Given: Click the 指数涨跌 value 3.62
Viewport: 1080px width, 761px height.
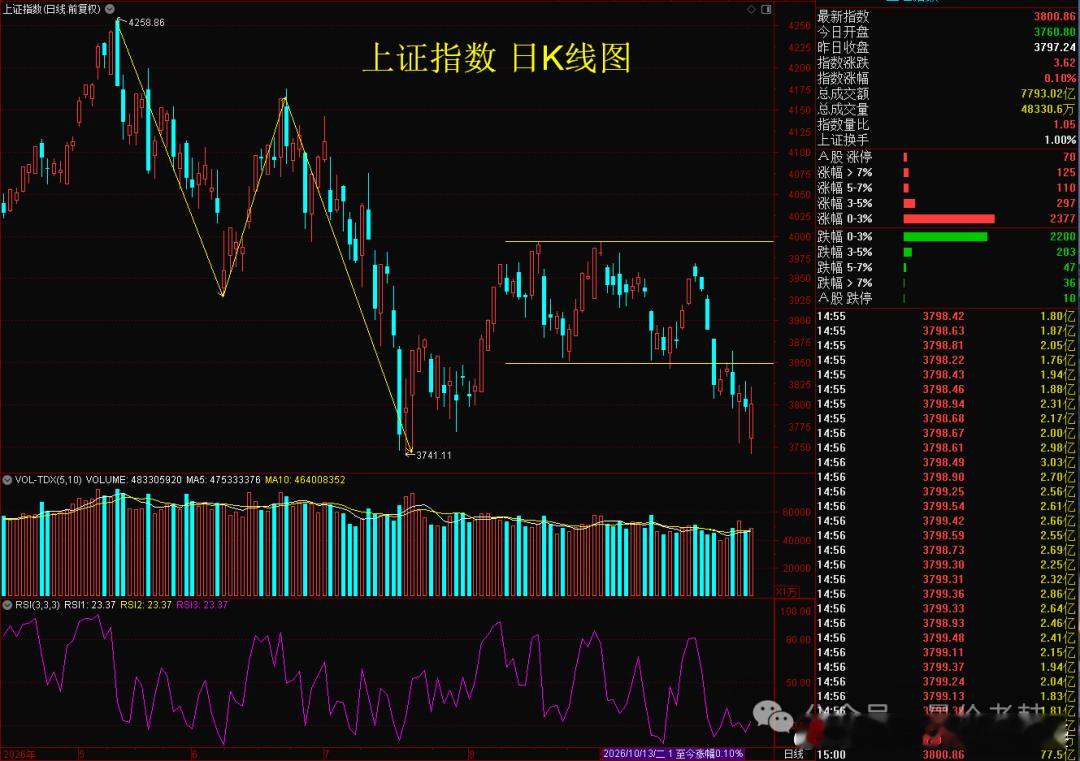Looking at the screenshot, I should click(x=1064, y=63).
